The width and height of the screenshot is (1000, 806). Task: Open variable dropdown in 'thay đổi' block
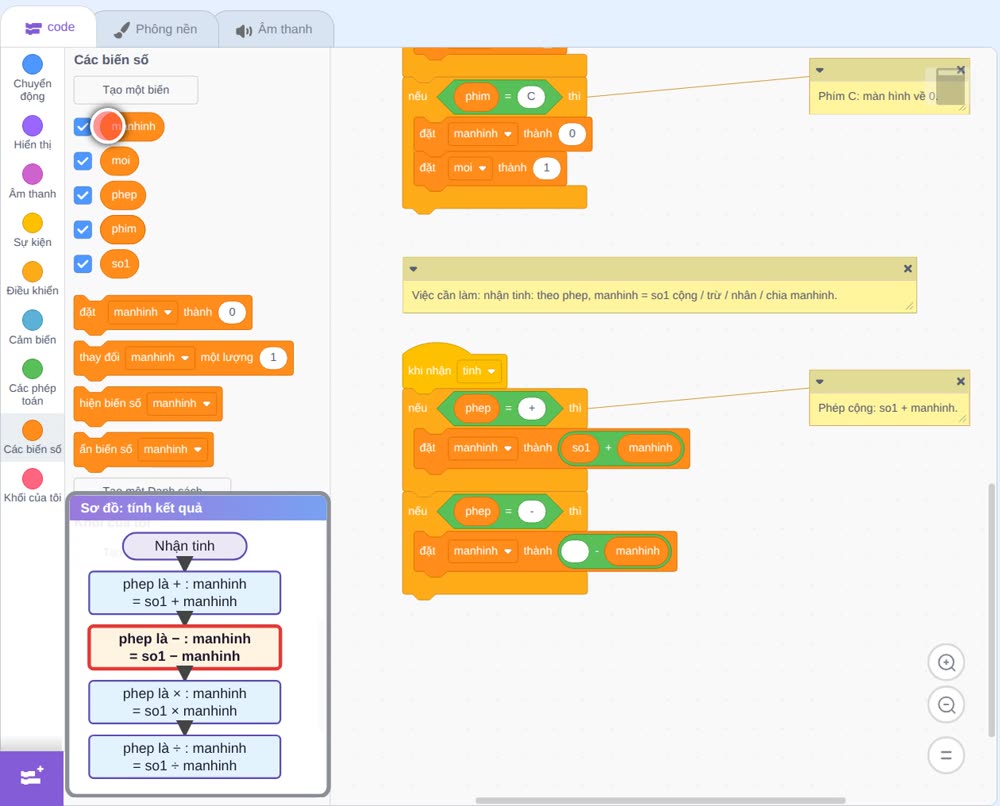(x=159, y=357)
